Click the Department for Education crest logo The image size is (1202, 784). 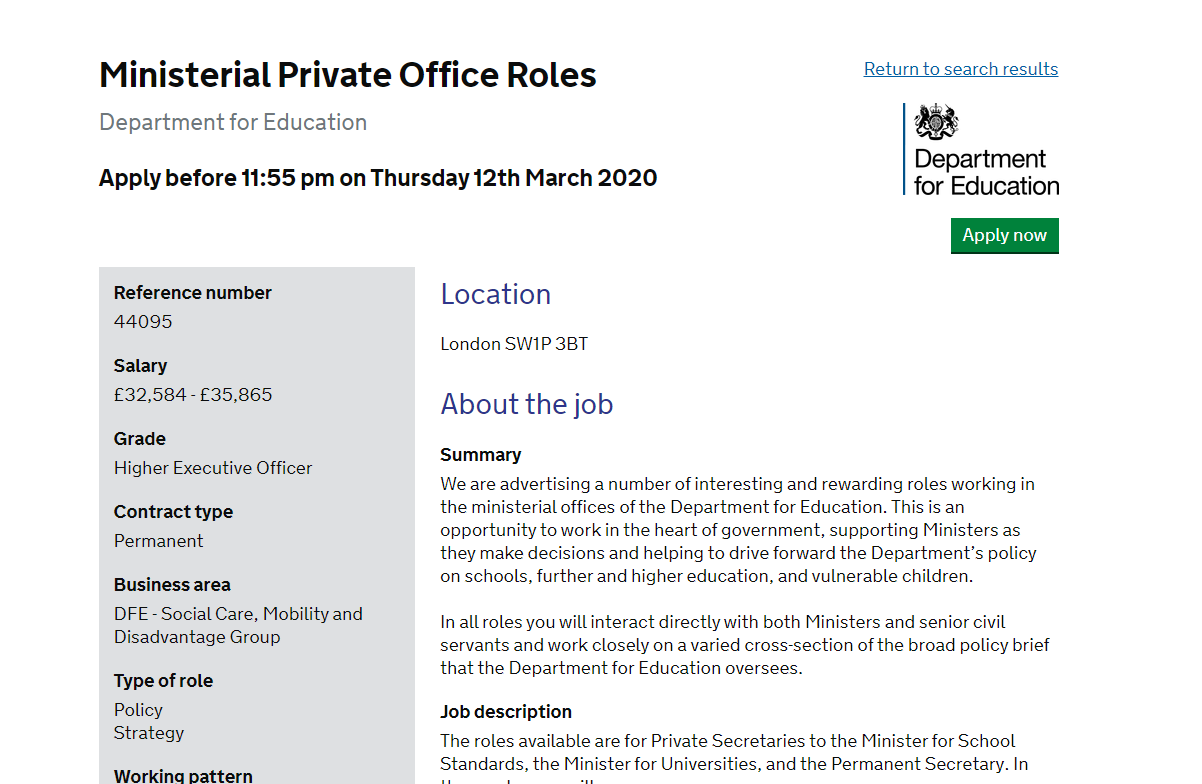[936, 122]
